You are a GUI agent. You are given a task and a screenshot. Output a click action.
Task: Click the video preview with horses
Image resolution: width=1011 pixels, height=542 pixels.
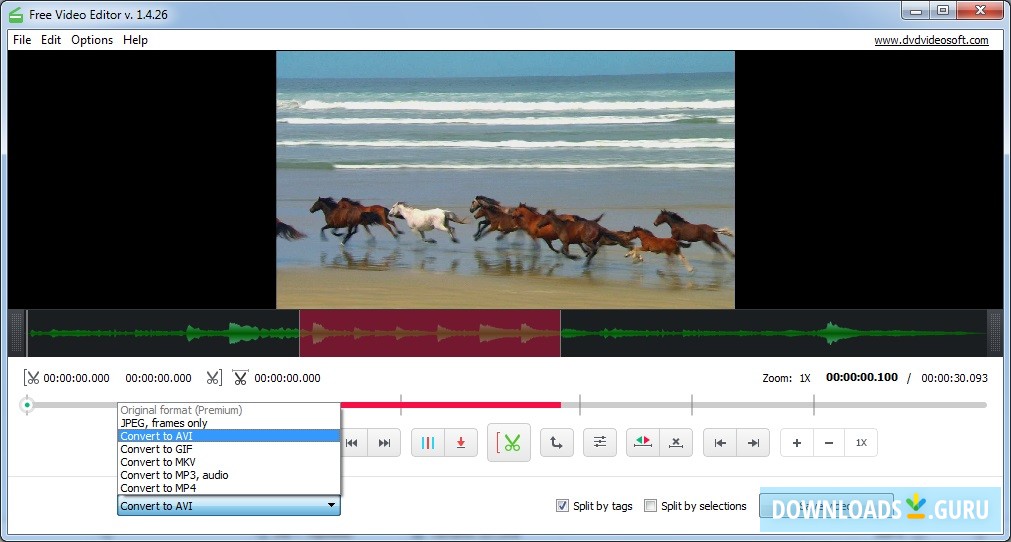tap(506, 180)
